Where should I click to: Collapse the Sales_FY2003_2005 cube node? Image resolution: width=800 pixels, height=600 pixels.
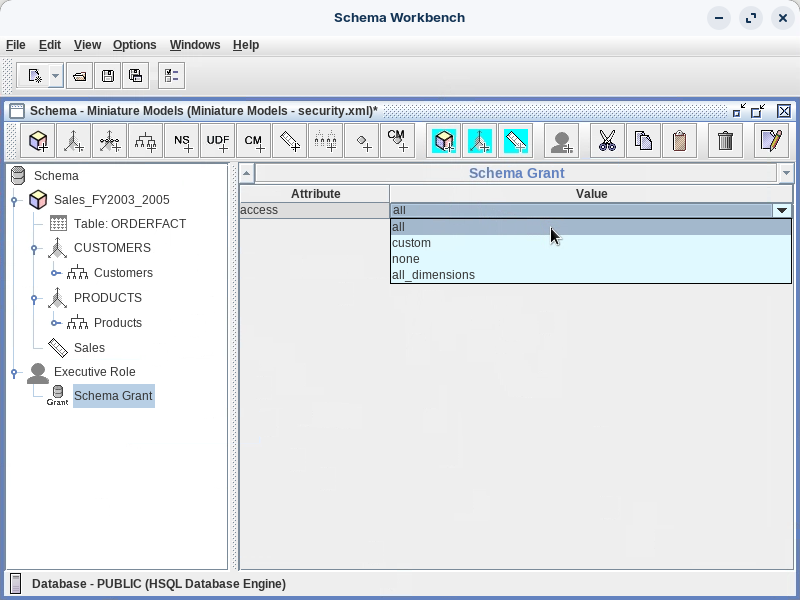[15, 201]
